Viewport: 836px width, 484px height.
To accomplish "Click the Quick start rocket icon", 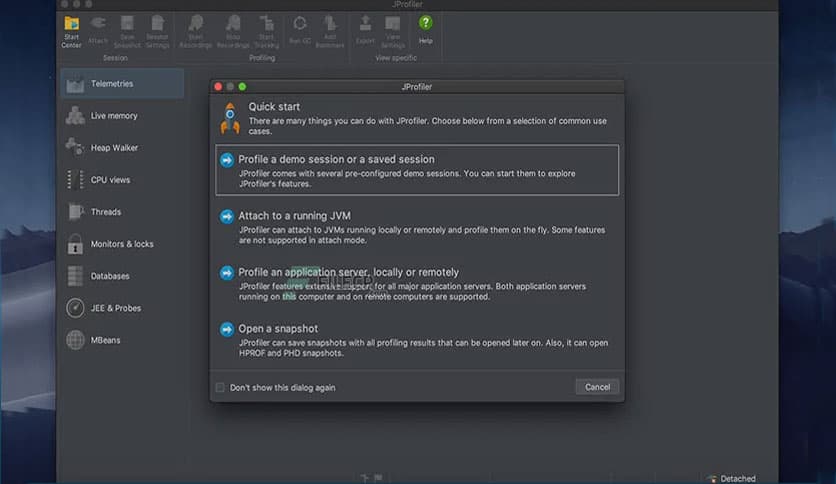I will (230, 118).
